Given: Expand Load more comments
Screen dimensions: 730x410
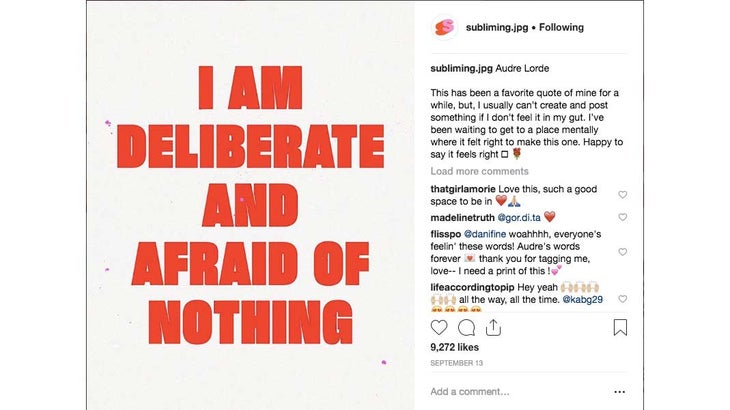Looking at the screenshot, I should pyautogui.click(x=479, y=171).
